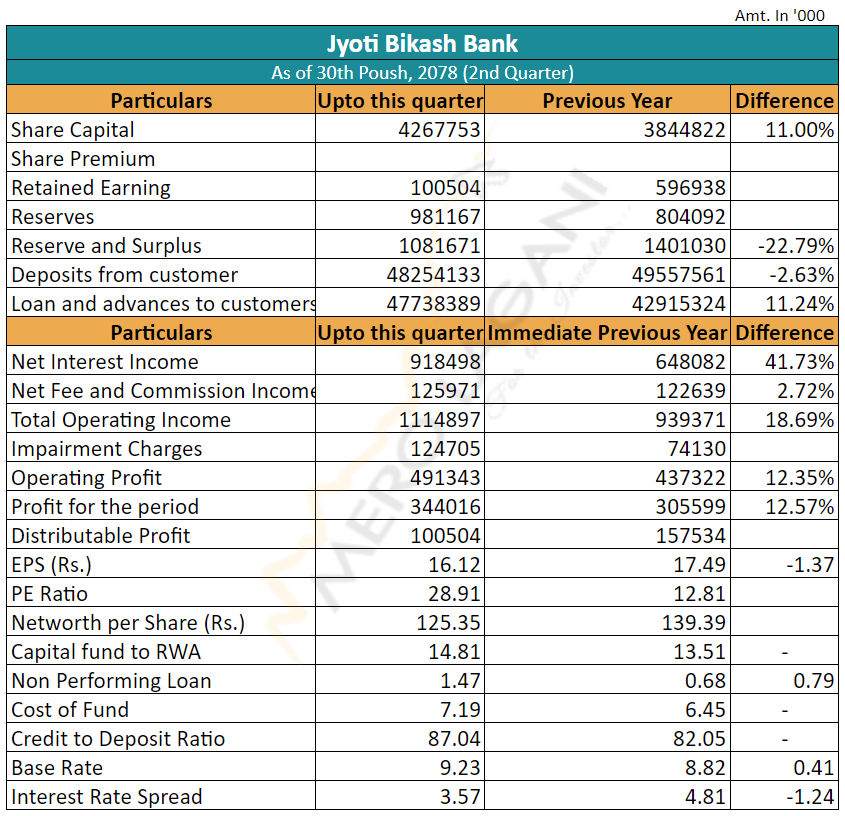
Task: Select 'Networth per Share (Rs.)' label
Action: (128, 624)
